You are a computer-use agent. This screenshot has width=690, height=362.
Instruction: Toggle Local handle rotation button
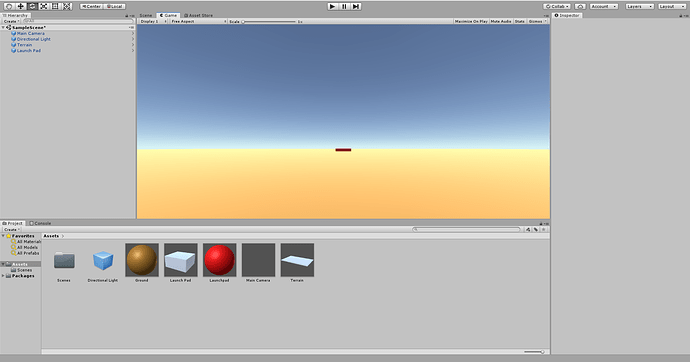click(x=114, y=6)
